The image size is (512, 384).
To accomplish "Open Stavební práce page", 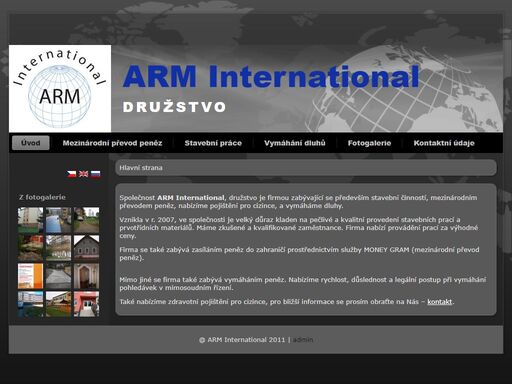I will pos(213,143).
